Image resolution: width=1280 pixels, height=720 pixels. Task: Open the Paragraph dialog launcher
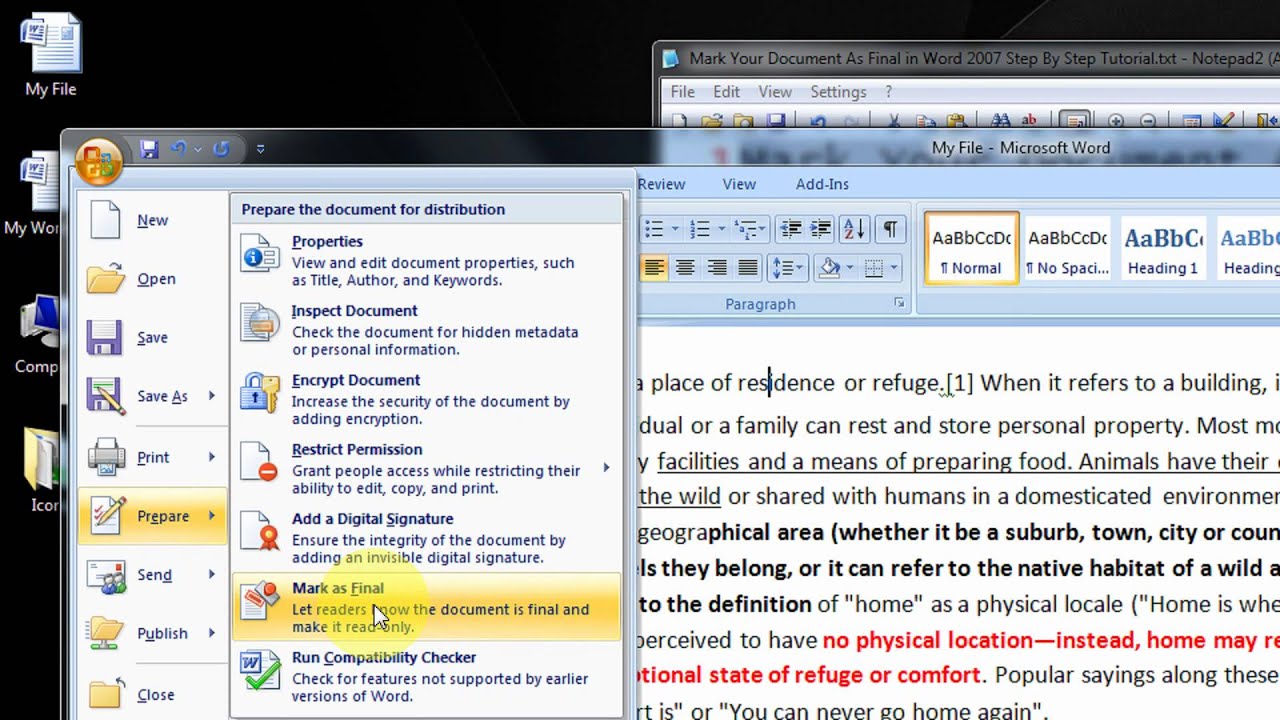[899, 303]
